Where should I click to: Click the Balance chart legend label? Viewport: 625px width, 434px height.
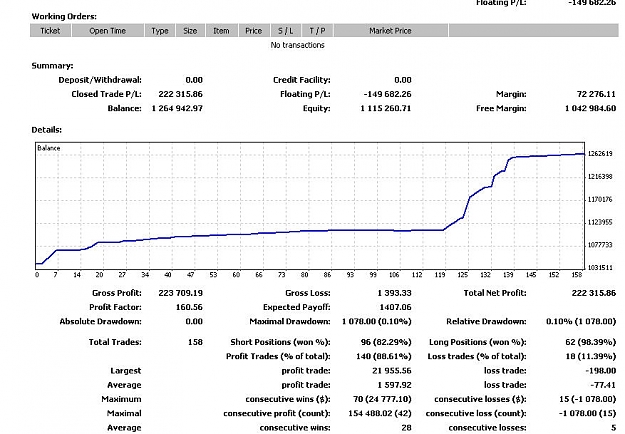pyautogui.click(x=49, y=148)
